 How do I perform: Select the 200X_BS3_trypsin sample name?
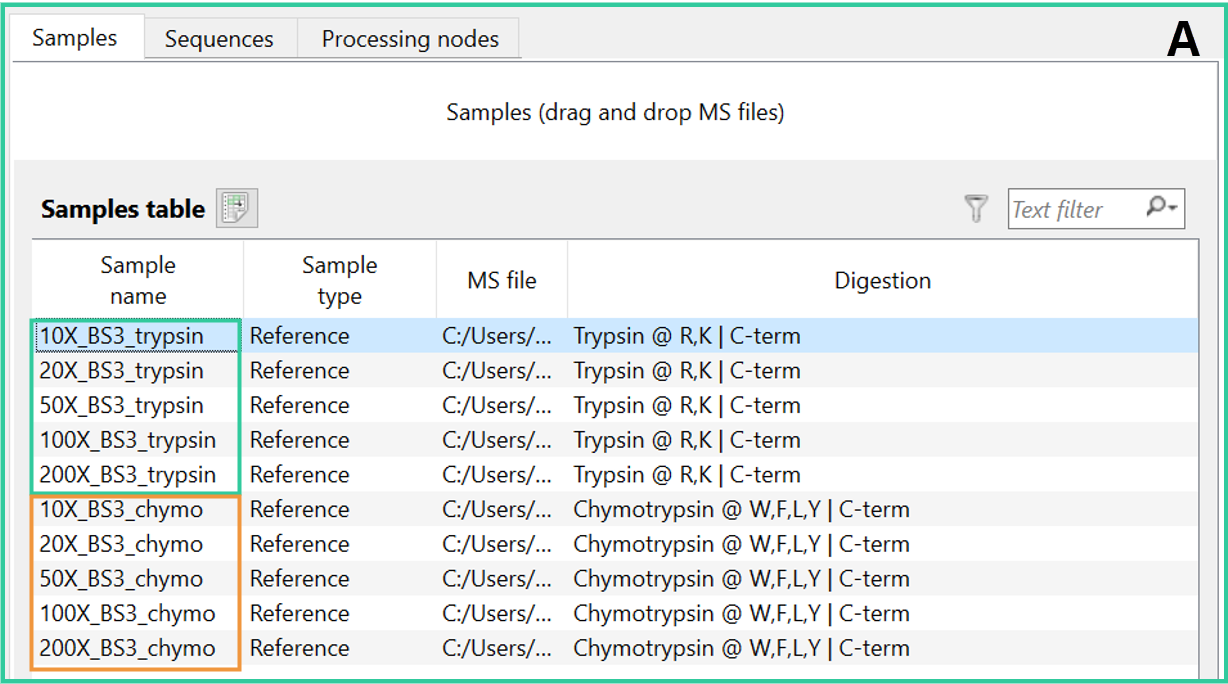[x=127, y=475]
